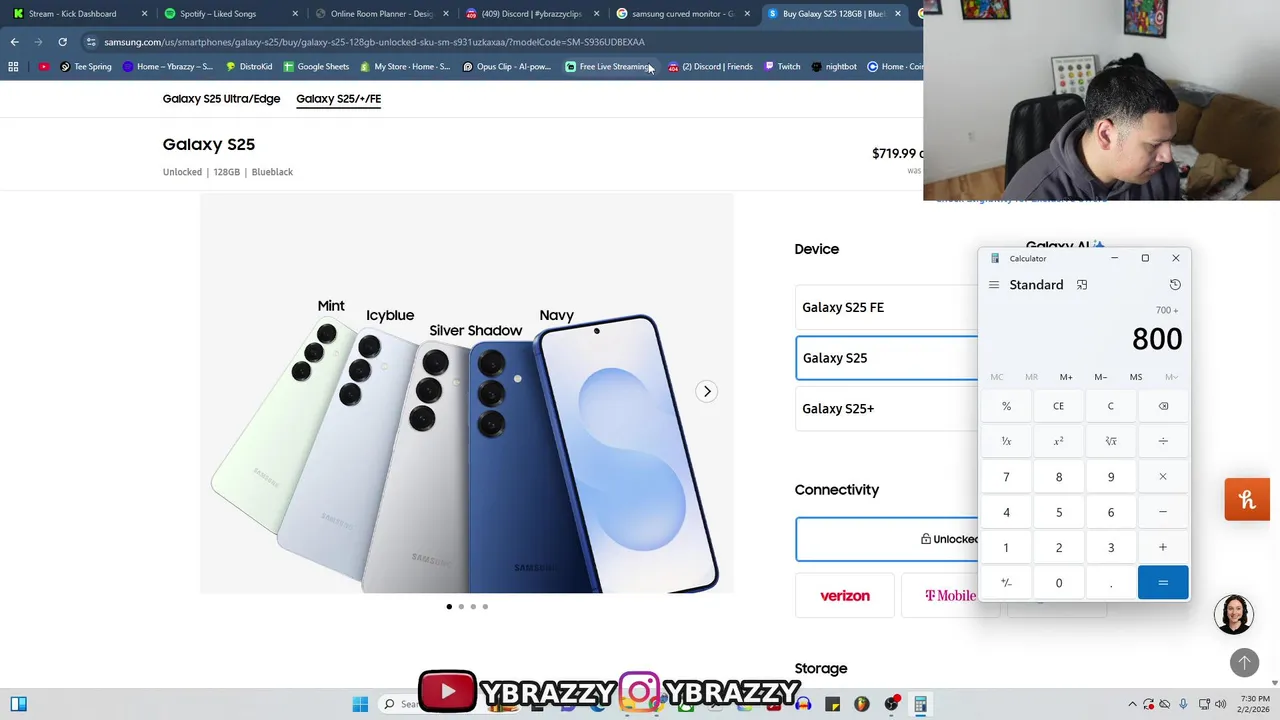Click the MS memory store button

(1136, 377)
